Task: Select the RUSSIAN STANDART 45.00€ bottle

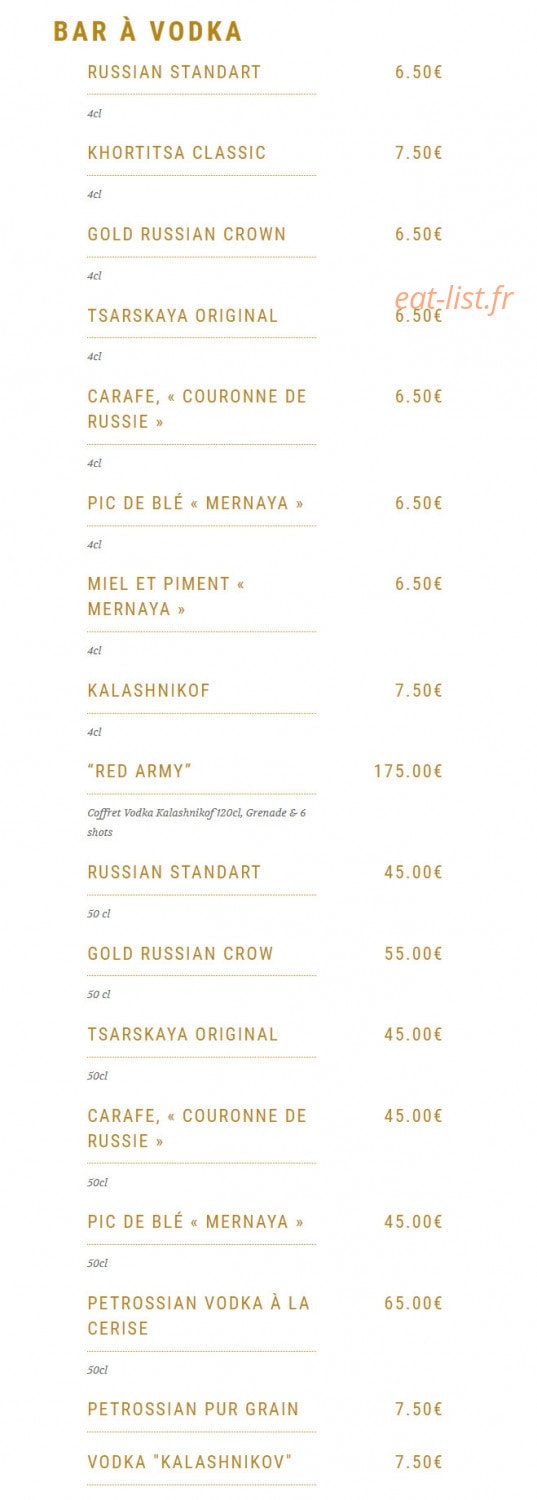Action: (x=174, y=872)
